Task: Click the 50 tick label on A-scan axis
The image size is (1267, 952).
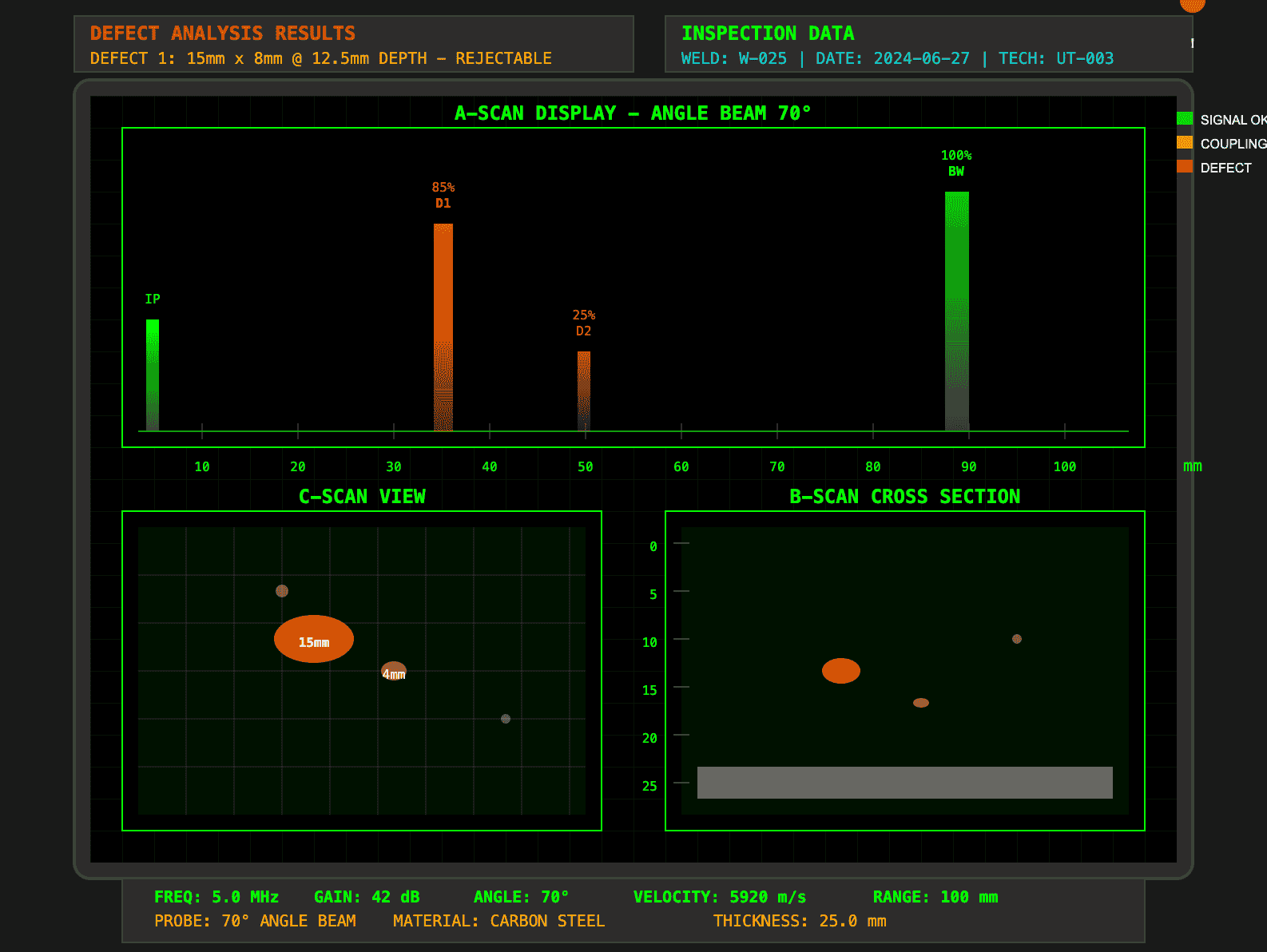Action: point(586,466)
